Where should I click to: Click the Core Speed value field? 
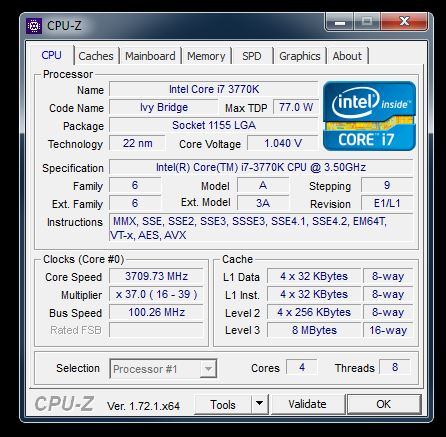coord(156,276)
